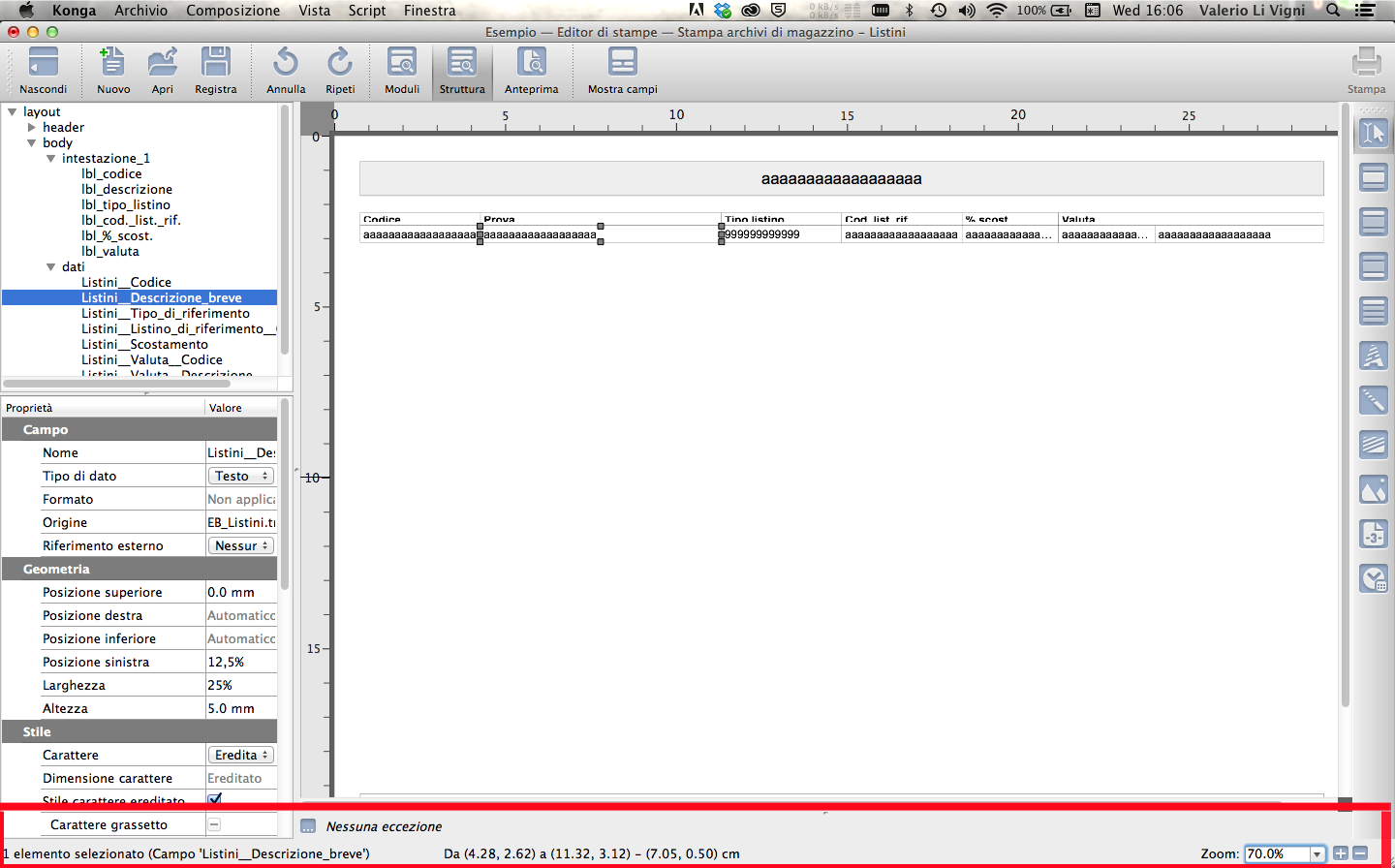Screen dimensions: 1395x868
Task: Select the pointer selection tool
Action: pyautogui.click(x=1374, y=133)
